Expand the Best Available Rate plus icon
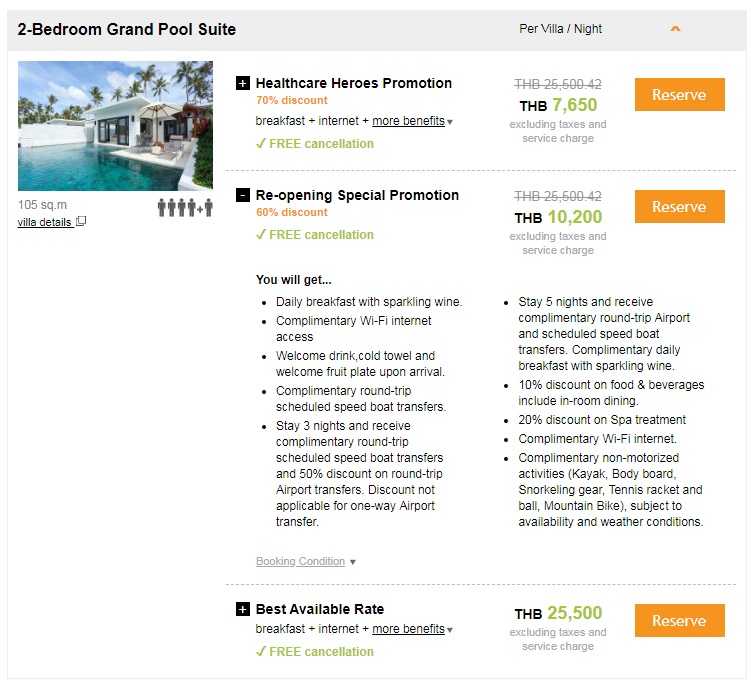 coord(243,610)
